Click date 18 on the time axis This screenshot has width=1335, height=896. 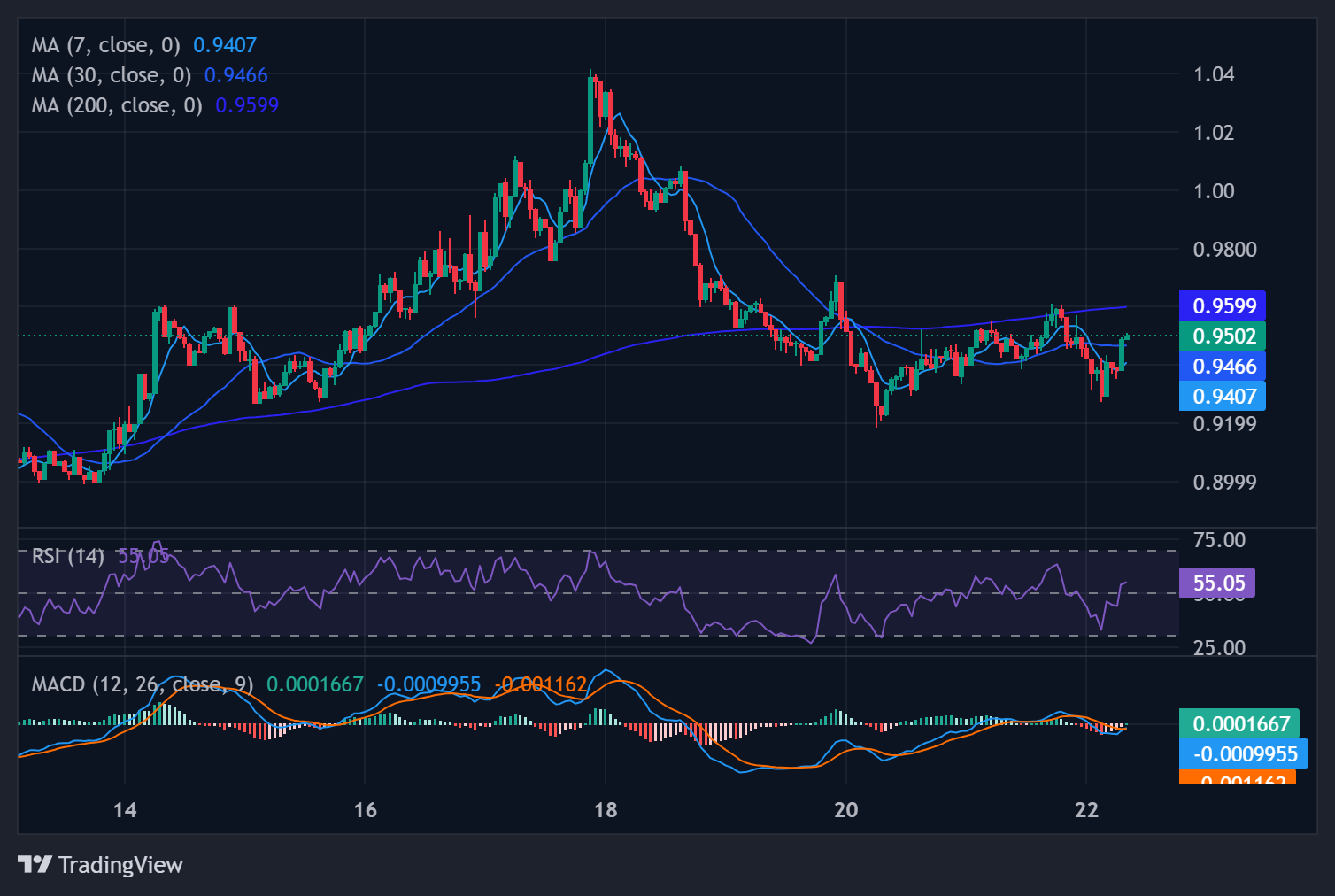point(606,809)
